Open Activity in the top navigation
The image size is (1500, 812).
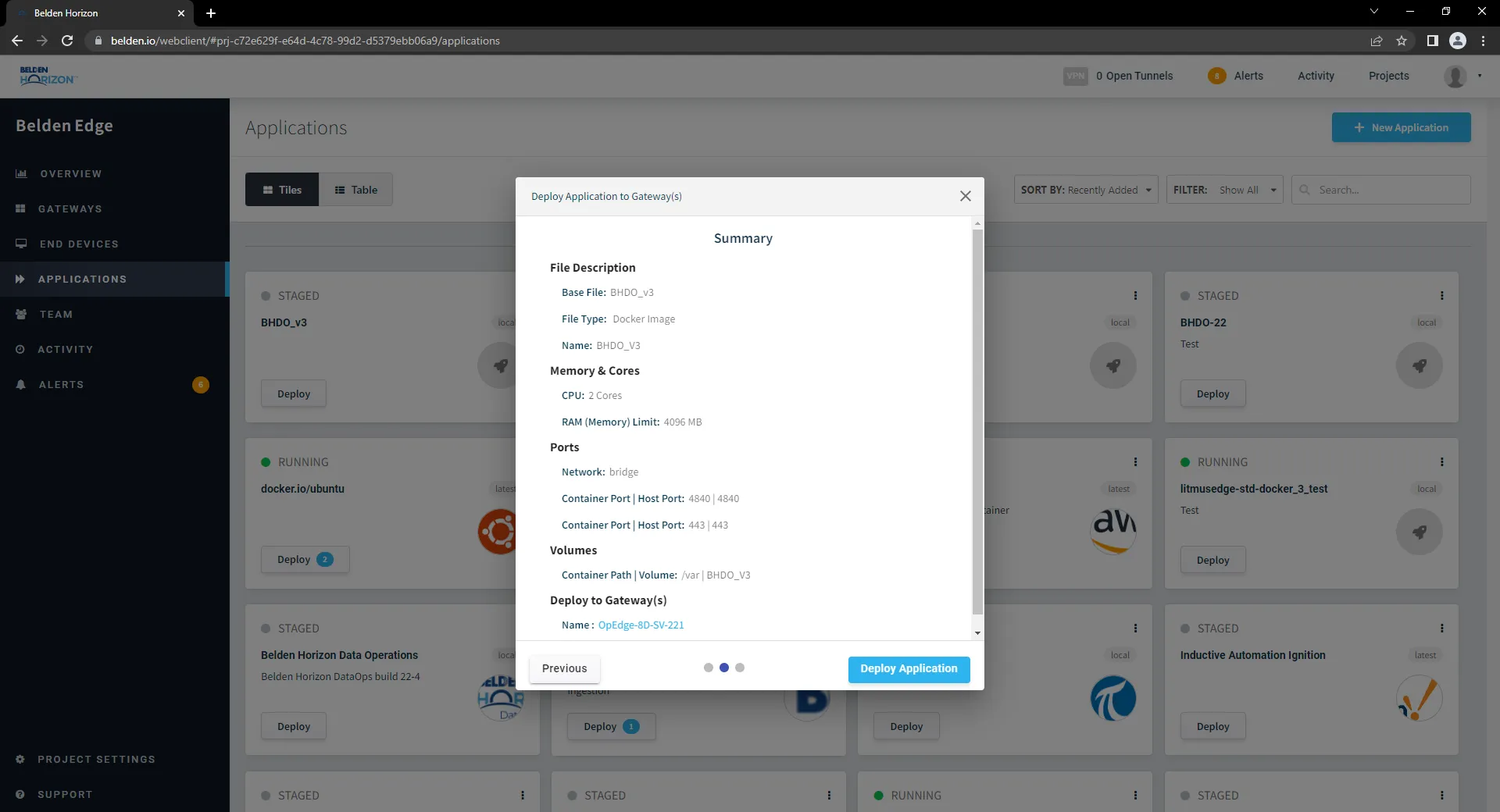tap(1316, 76)
